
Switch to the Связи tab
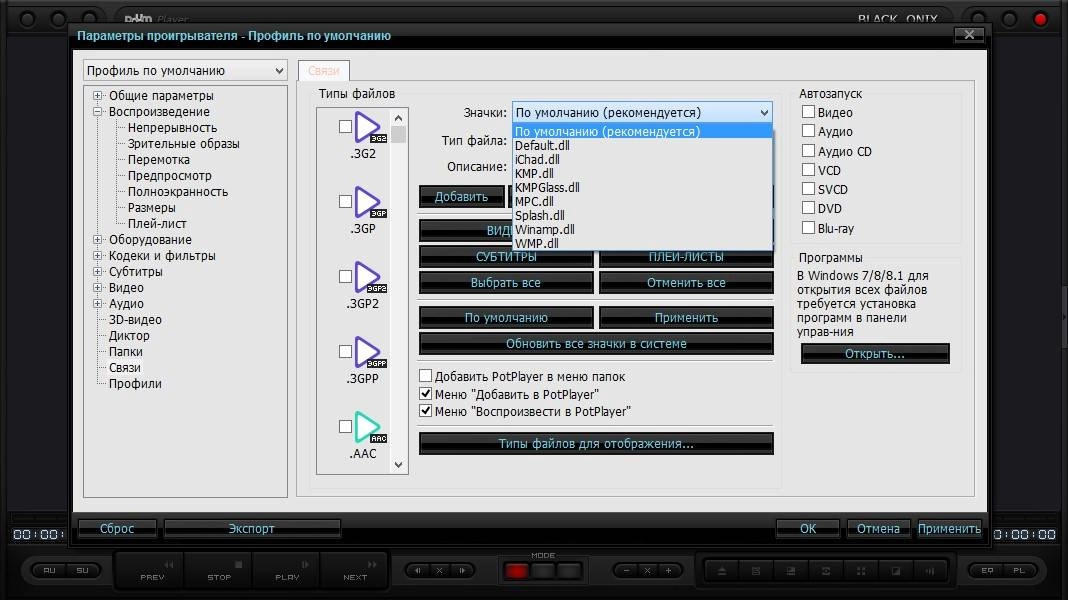coord(324,71)
